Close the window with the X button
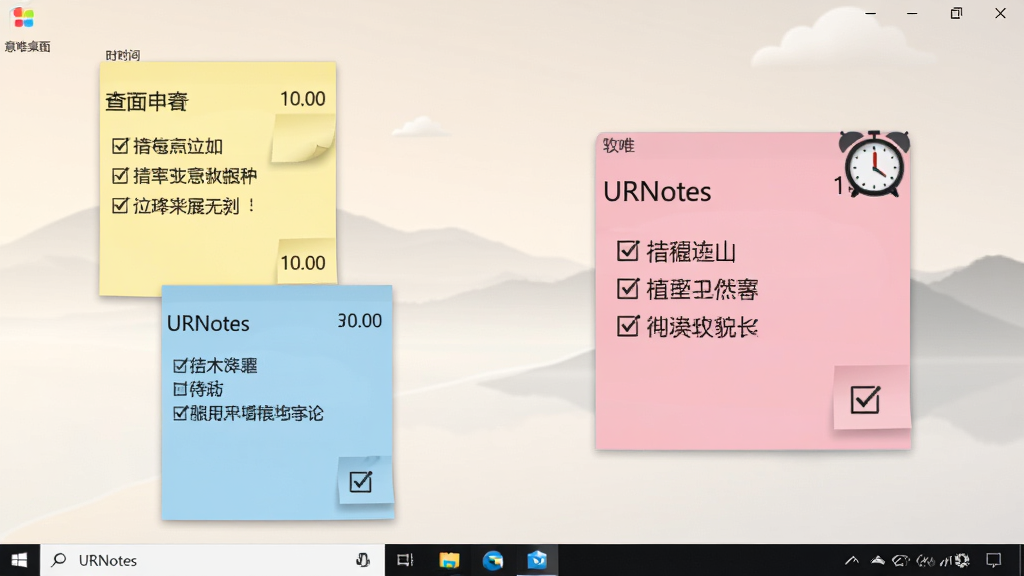 [x=1000, y=13]
